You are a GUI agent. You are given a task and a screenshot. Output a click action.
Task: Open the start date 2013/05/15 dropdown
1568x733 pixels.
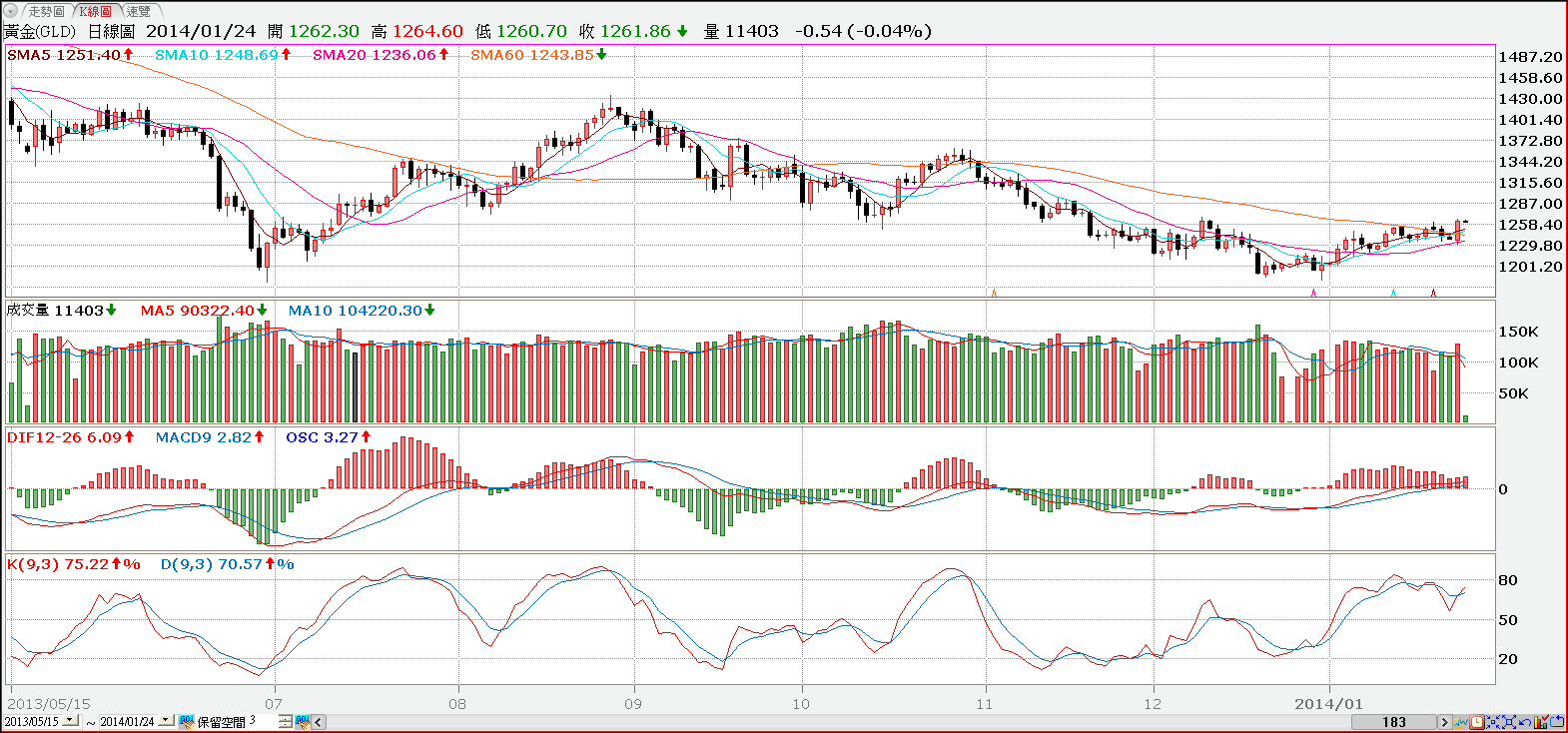point(70,721)
